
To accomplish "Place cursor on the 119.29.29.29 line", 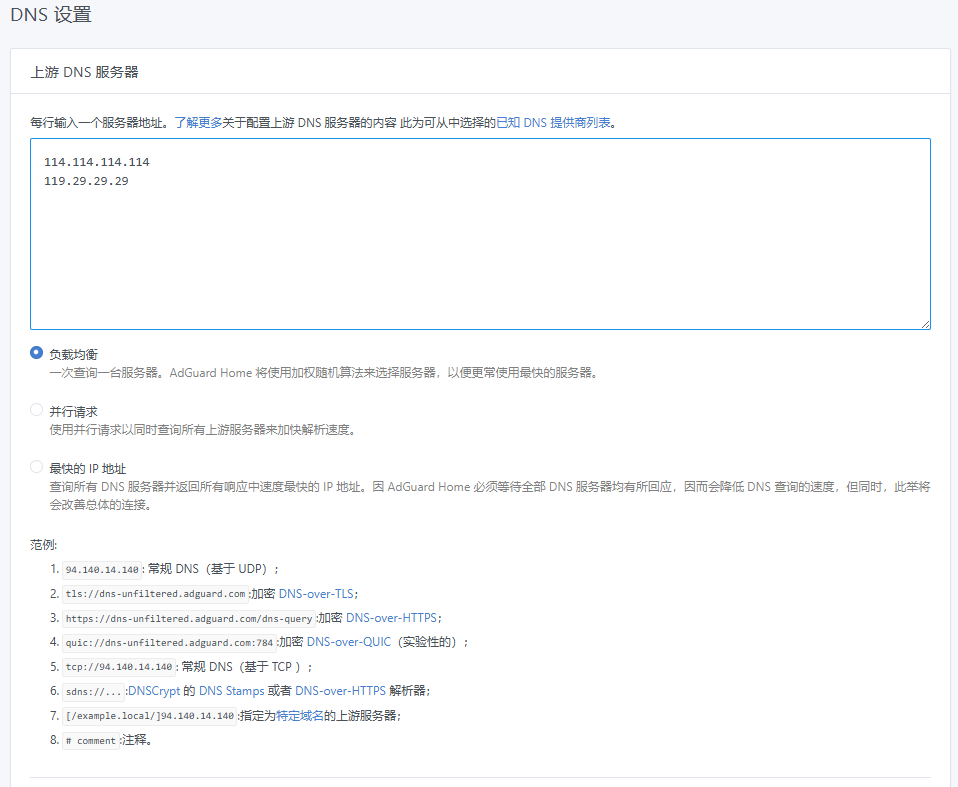I will (86, 181).
